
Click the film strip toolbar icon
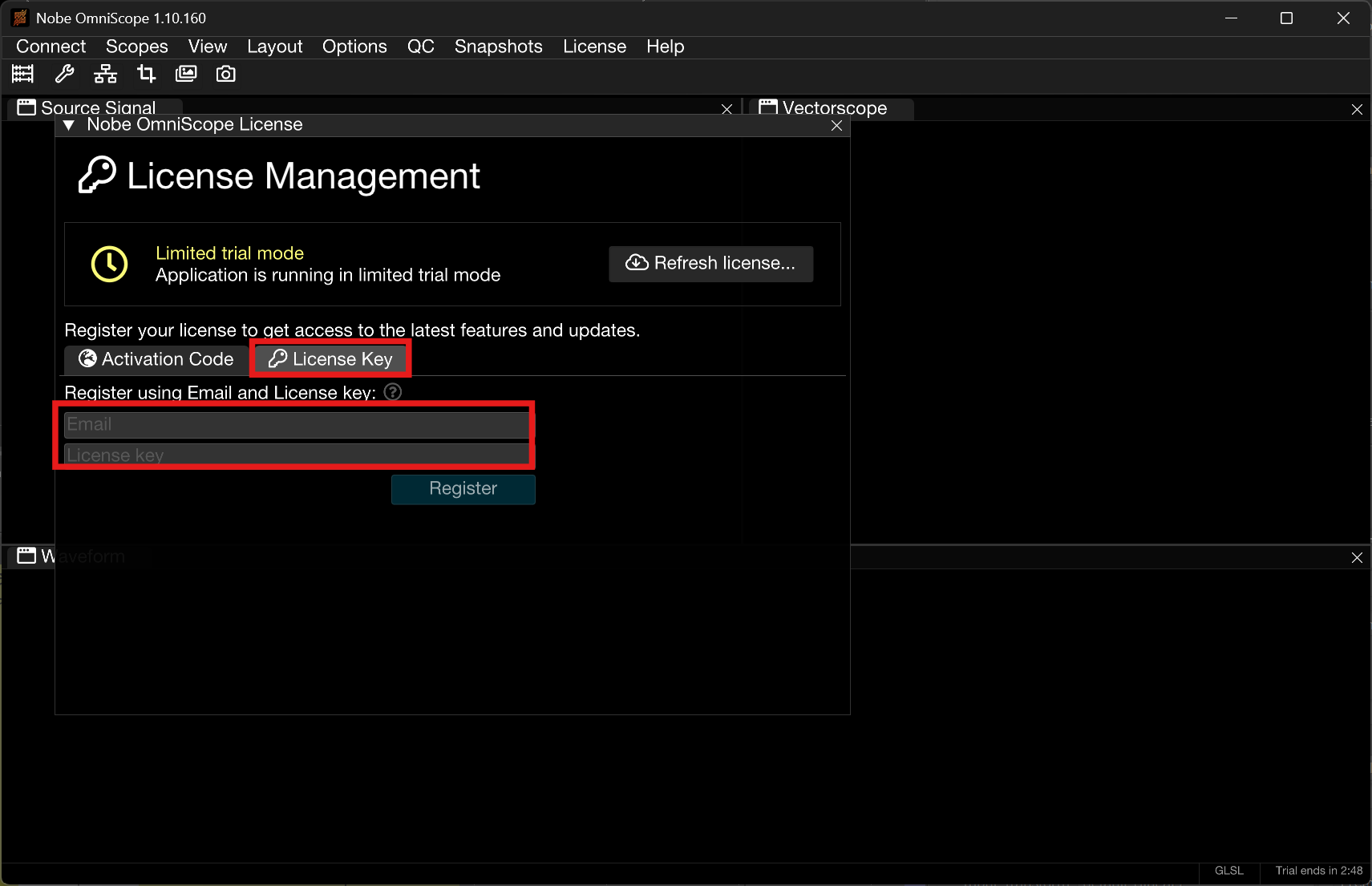pos(23,75)
